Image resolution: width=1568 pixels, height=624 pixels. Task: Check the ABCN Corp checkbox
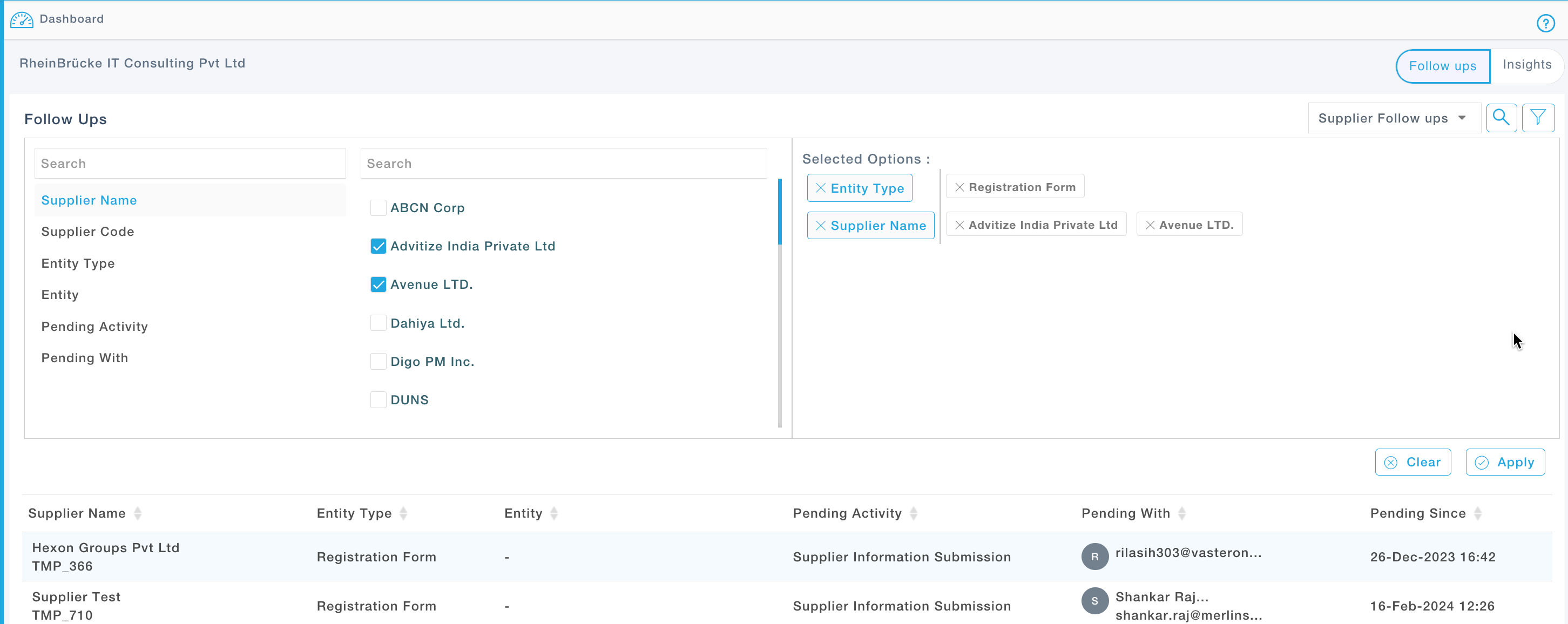tap(378, 208)
